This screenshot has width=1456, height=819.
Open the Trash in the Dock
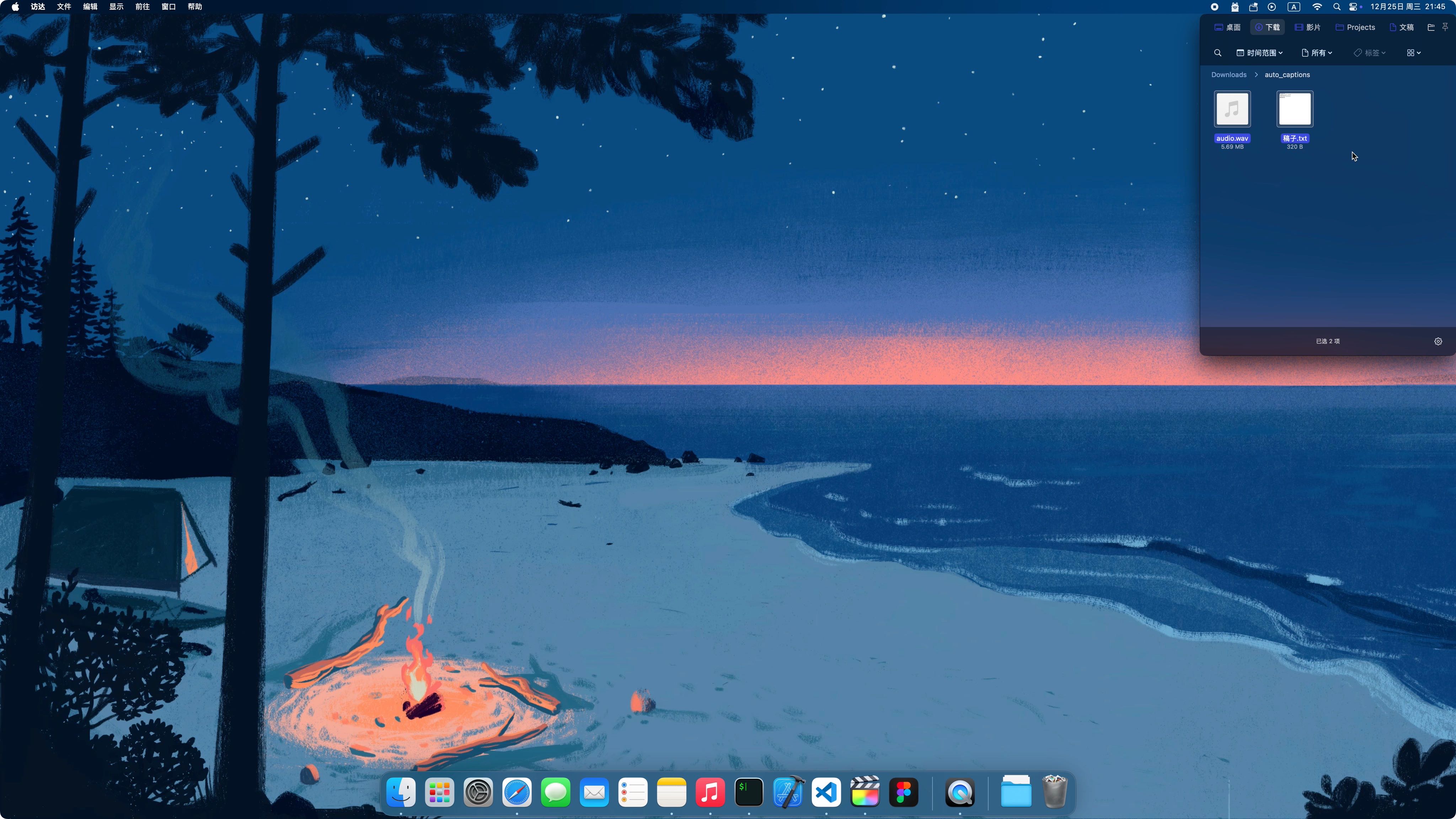pos(1054,791)
